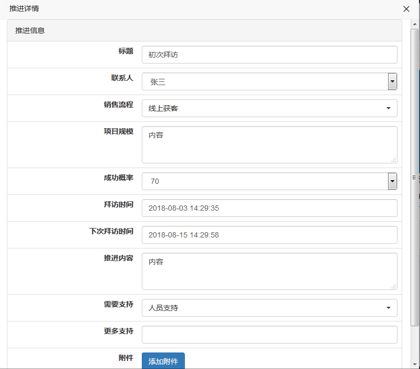Click the 标题 field label
The width and height of the screenshot is (420, 369).
pos(126,51)
